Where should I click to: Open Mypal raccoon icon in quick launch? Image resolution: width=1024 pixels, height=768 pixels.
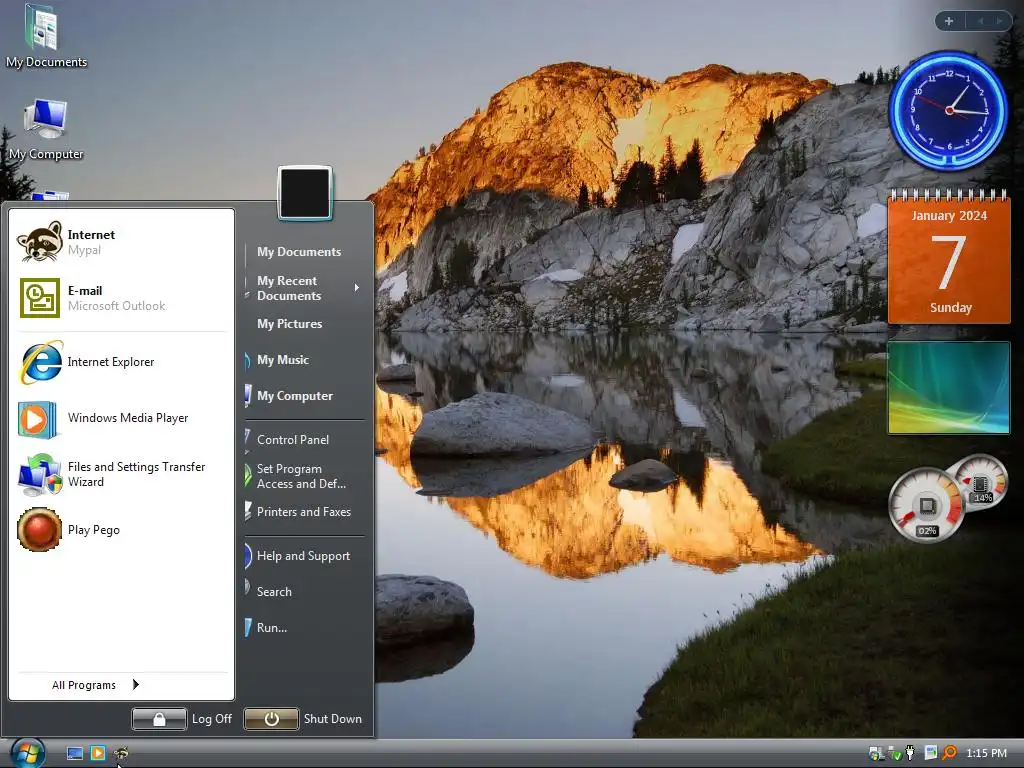point(121,754)
